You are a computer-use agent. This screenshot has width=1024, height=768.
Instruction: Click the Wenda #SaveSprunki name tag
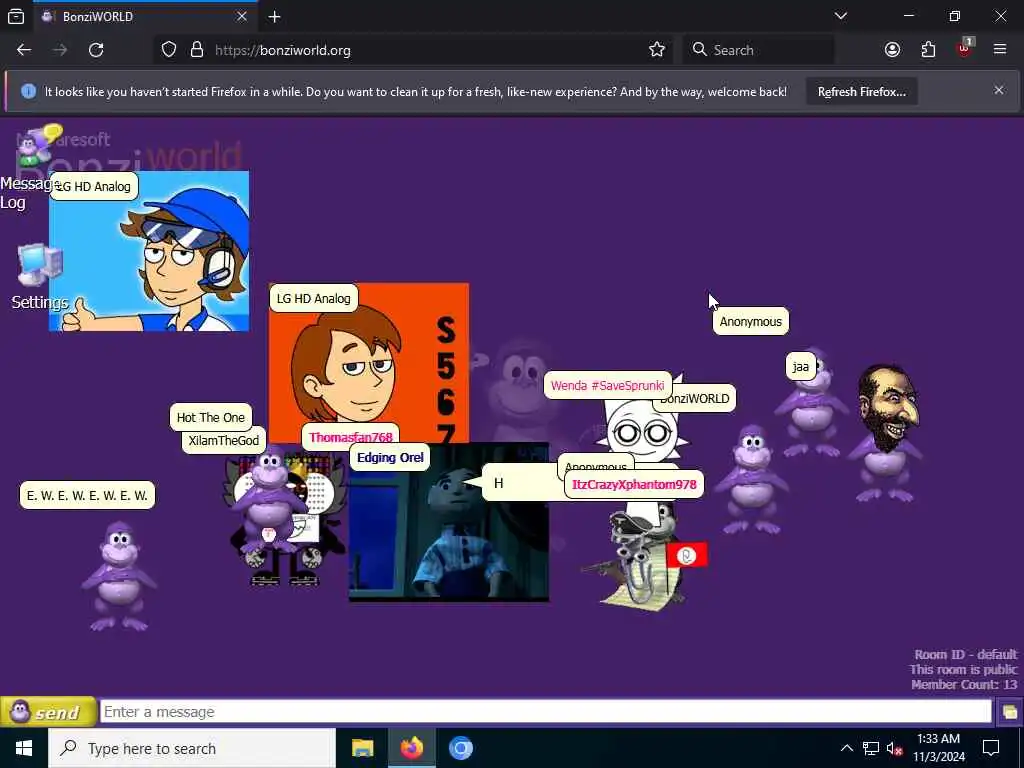coord(607,385)
